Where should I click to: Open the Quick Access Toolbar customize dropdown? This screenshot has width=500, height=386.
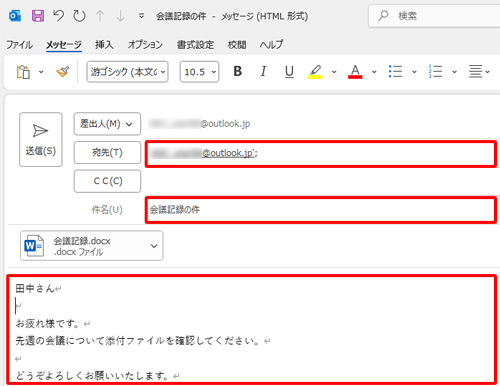(141, 16)
